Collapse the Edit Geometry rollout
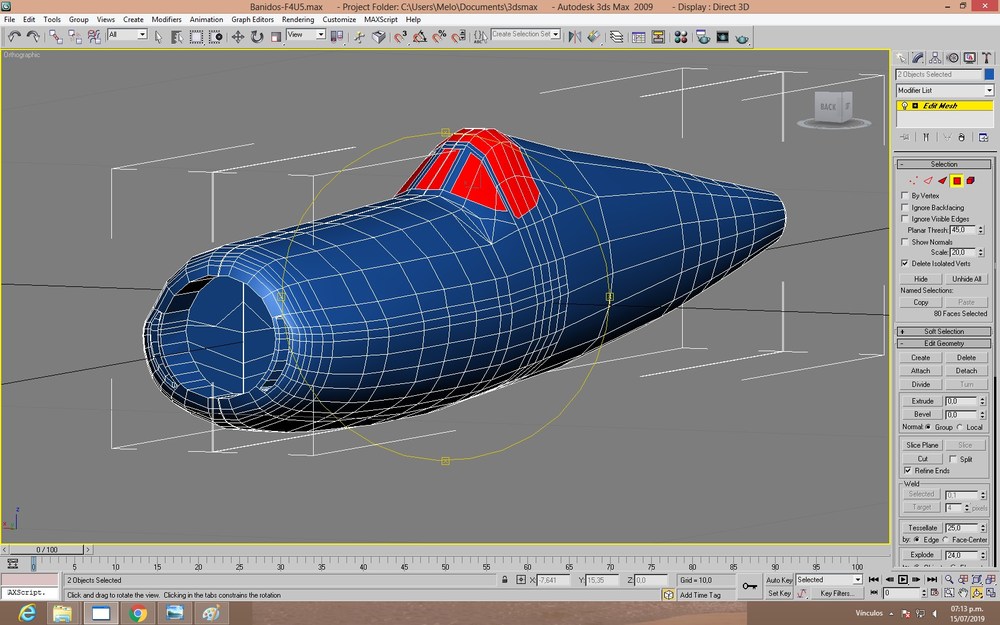Image resolution: width=1000 pixels, height=625 pixels. pos(944,343)
